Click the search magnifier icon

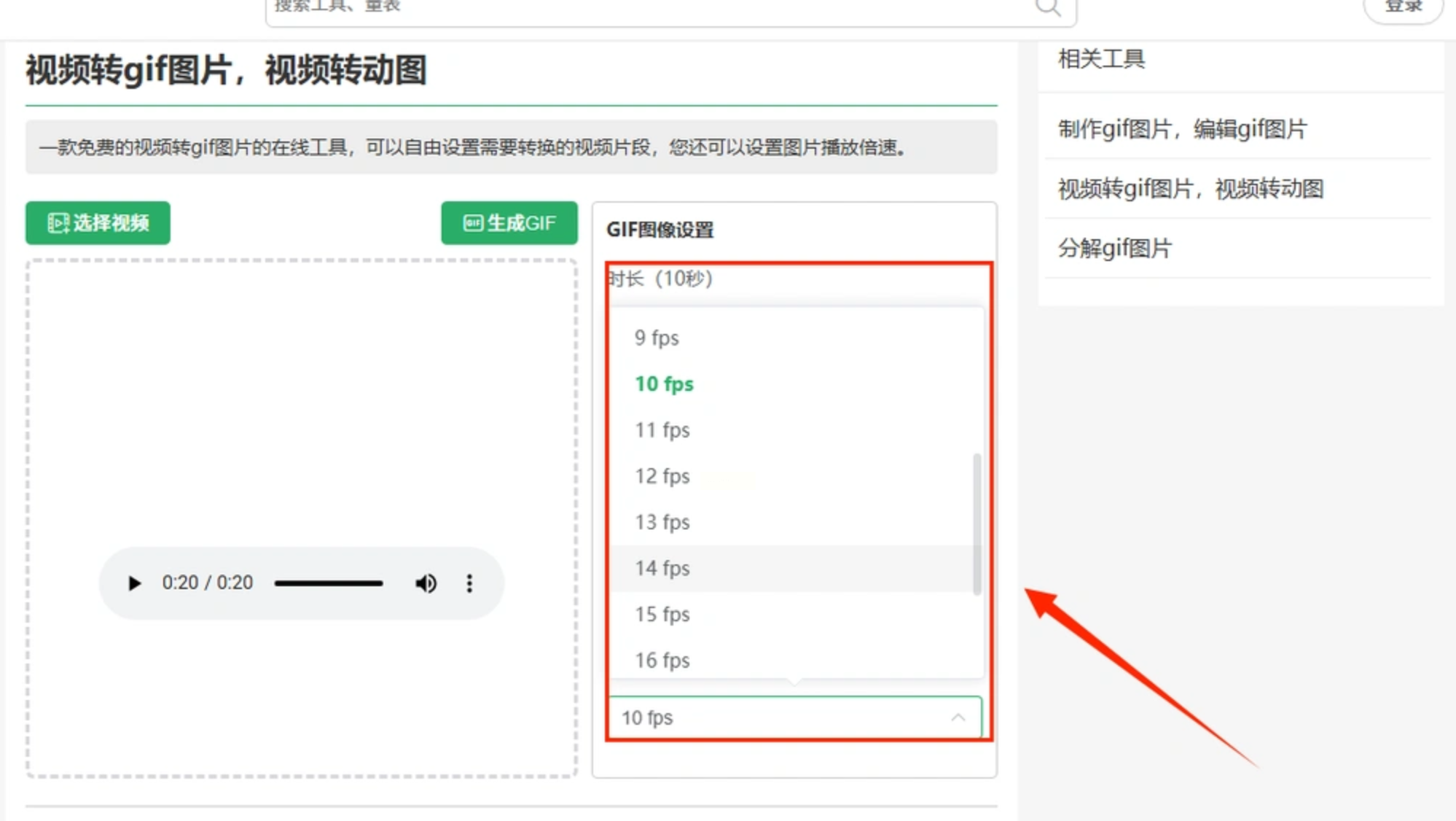tap(1047, 7)
